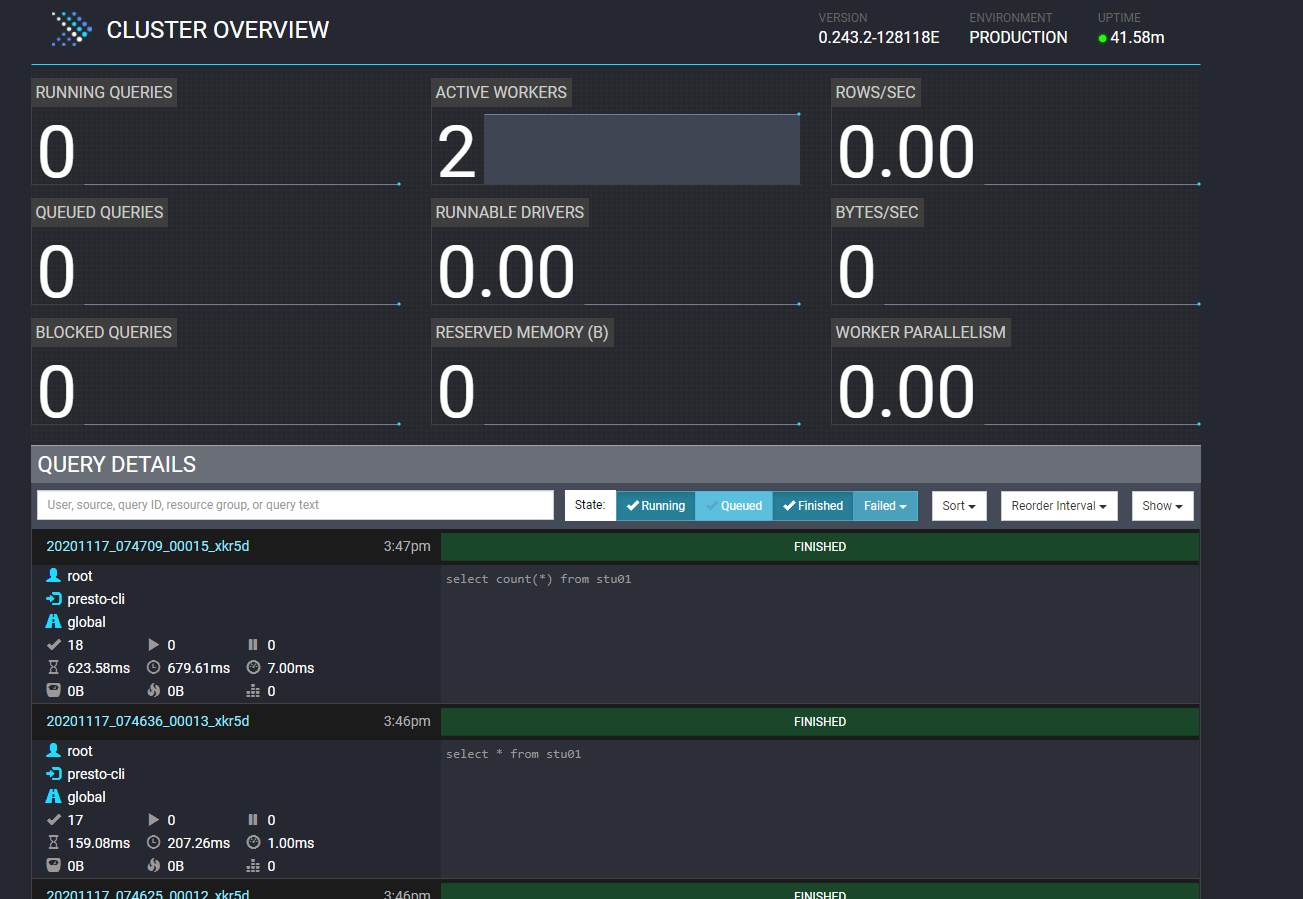Click environment value PRODUCTION

pos(1018,38)
